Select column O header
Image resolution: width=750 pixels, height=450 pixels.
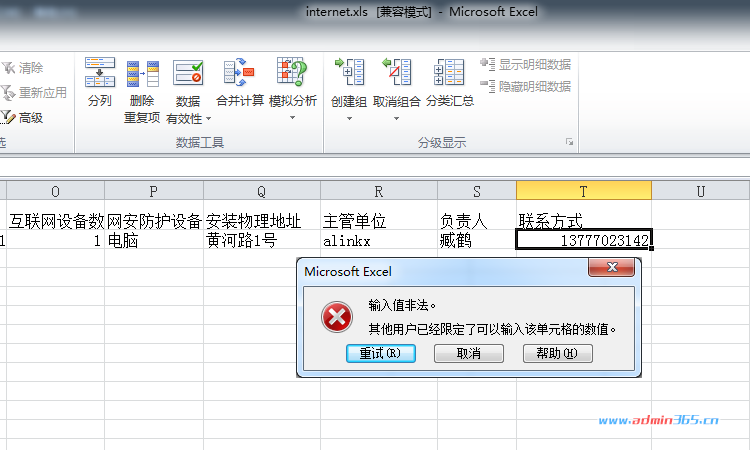point(55,191)
